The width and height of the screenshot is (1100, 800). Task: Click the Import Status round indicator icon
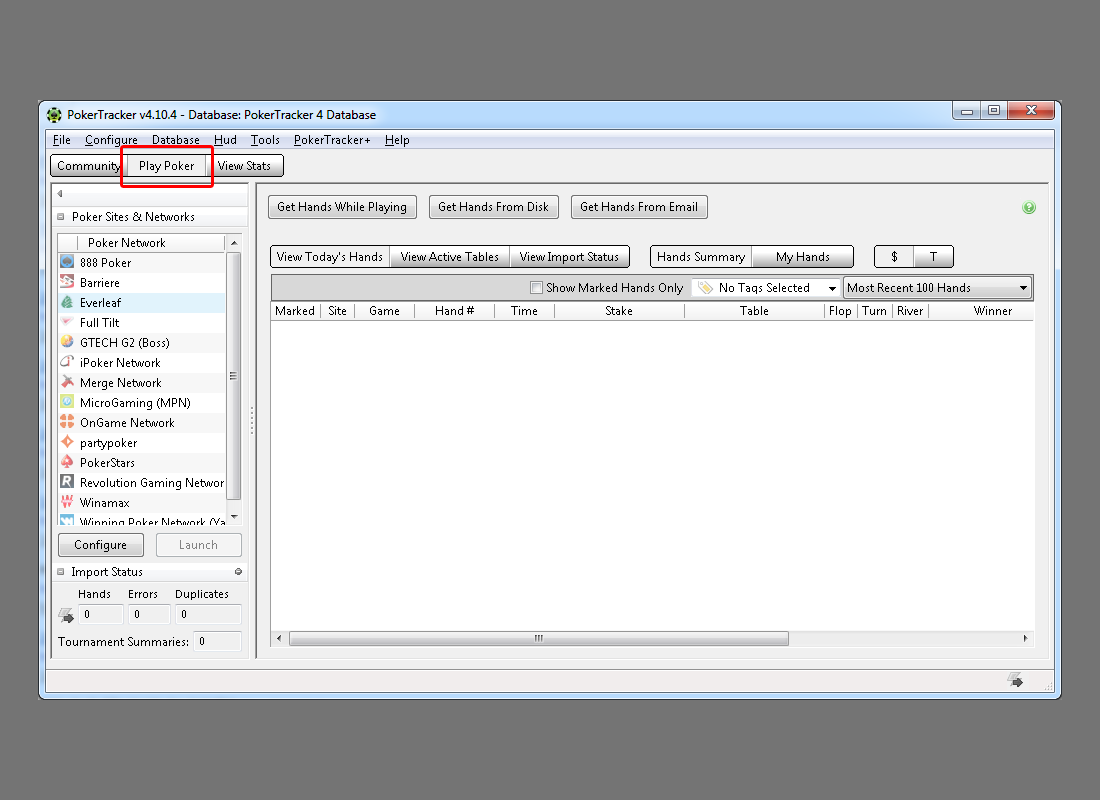pos(238,572)
